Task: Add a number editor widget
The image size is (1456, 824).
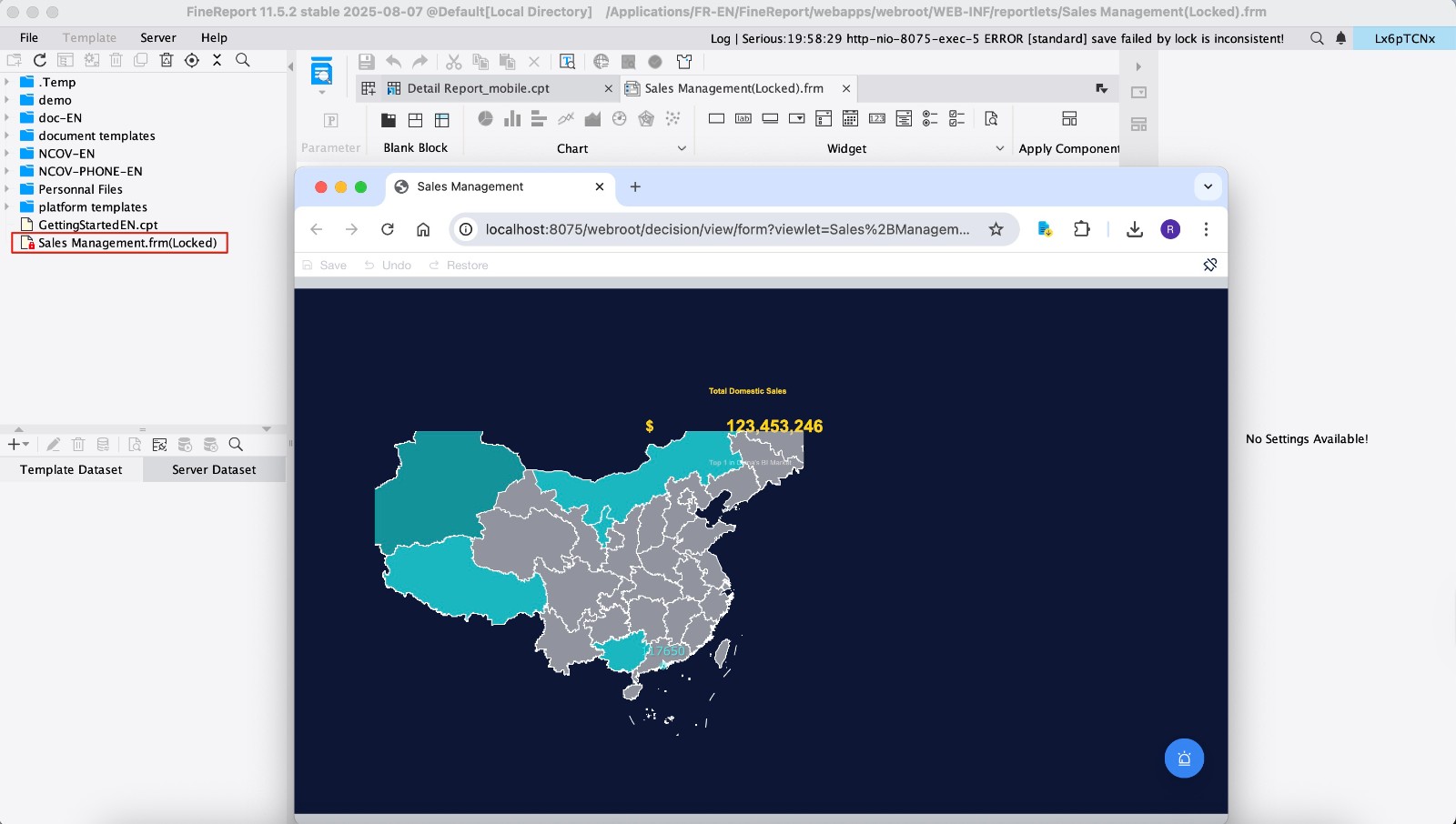Action: (x=877, y=119)
